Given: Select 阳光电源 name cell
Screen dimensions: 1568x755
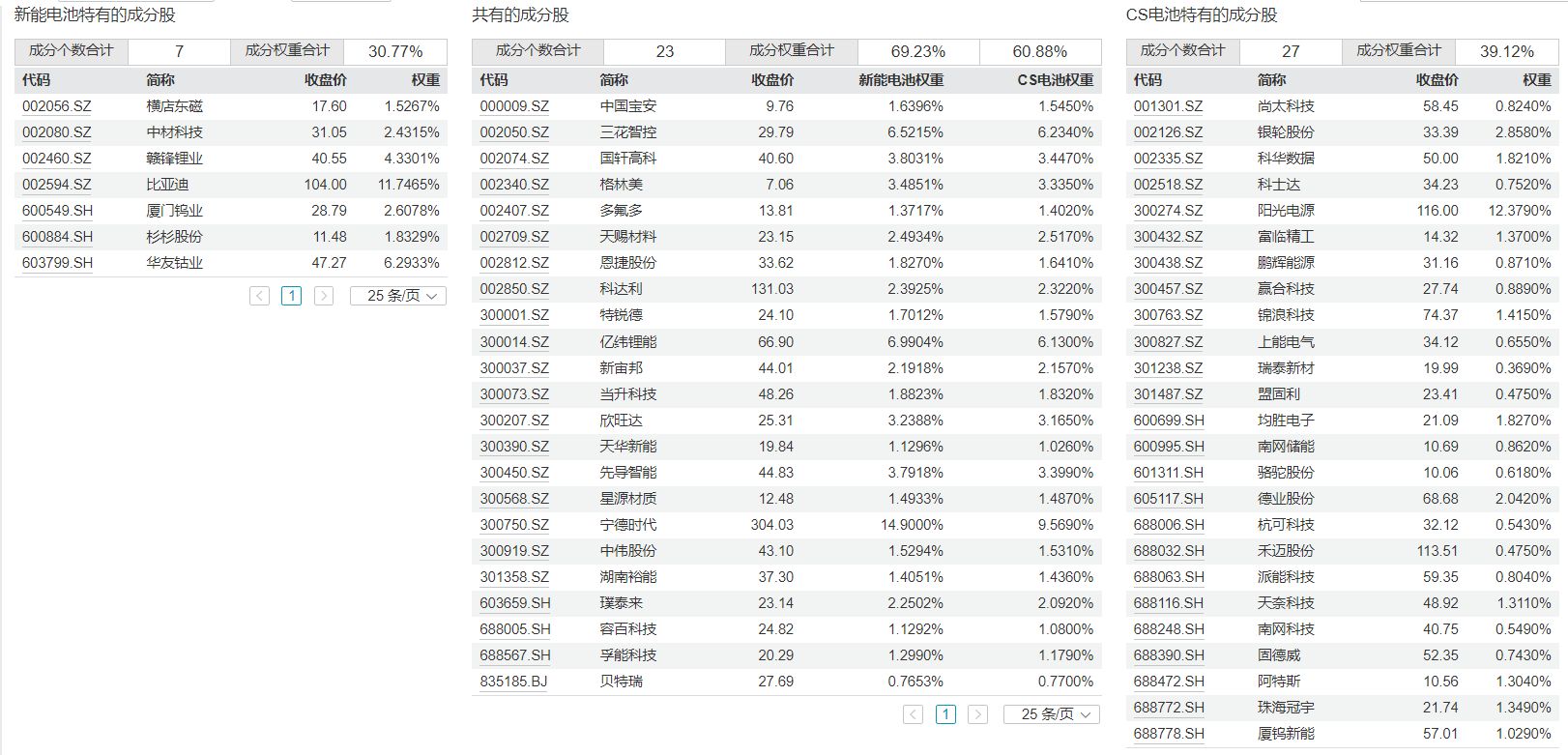Looking at the screenshot, I should (x=1287, y=211).
